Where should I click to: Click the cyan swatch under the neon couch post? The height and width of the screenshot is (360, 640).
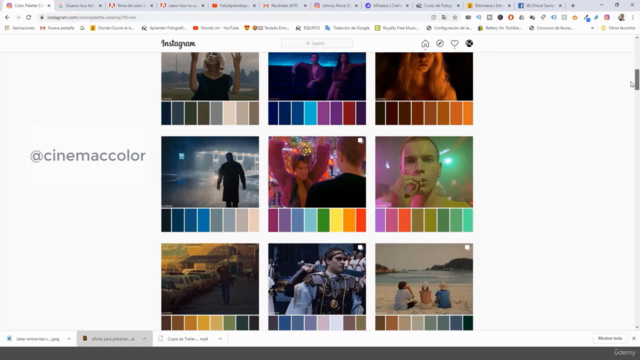click(x=310, y=113)
